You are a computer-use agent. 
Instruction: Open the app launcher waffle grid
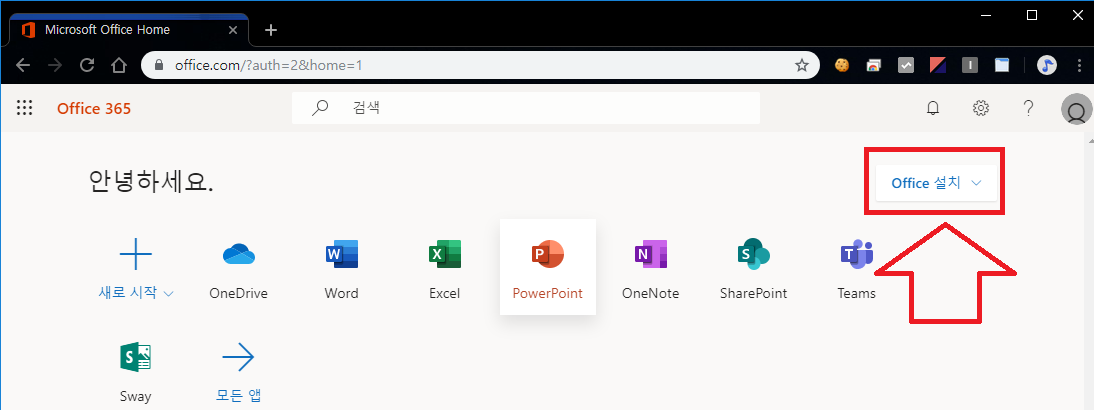25,108
